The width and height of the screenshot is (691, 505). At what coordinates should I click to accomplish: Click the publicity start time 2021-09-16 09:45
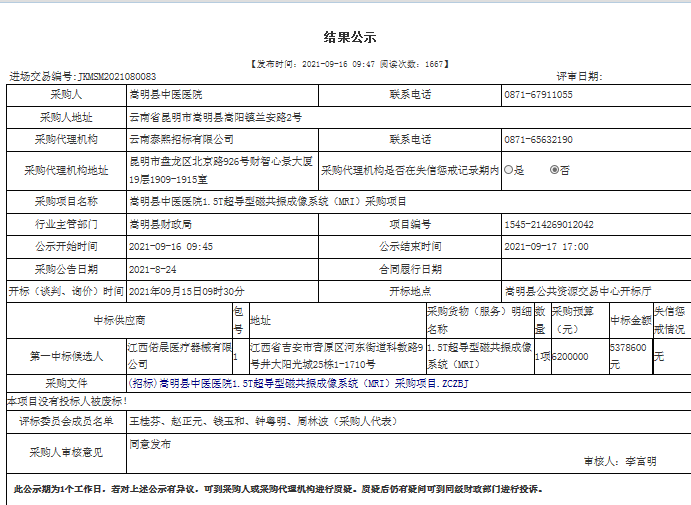point(170,246)
